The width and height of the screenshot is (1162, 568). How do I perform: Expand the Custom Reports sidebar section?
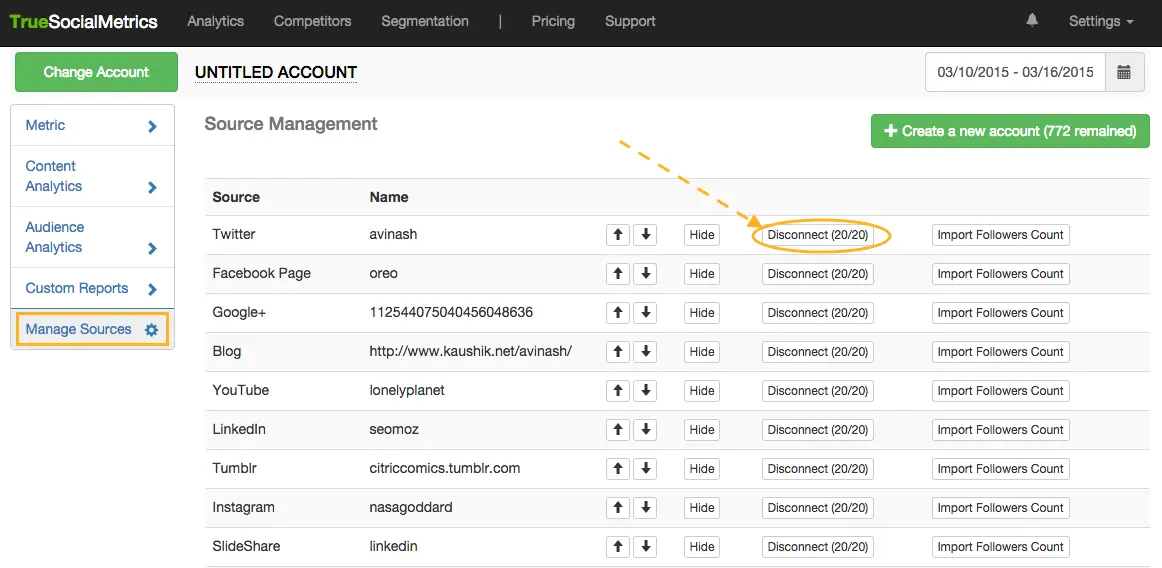tap(91, 289)
